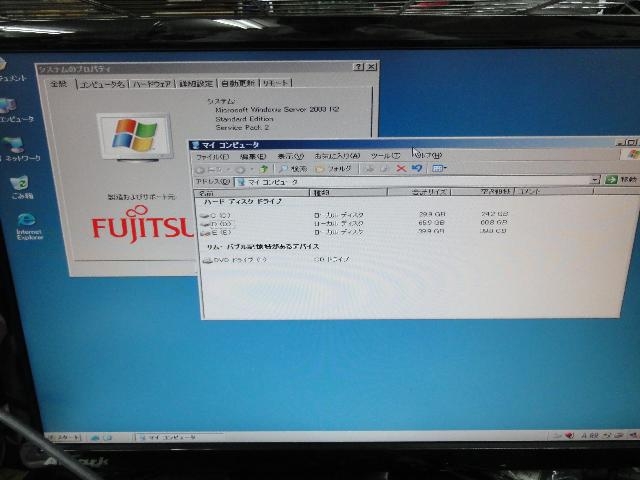Switch to コンピュータ名 tab
Image resolution: width=640 pixels, height=480 pixels.
tap(102, 84)
